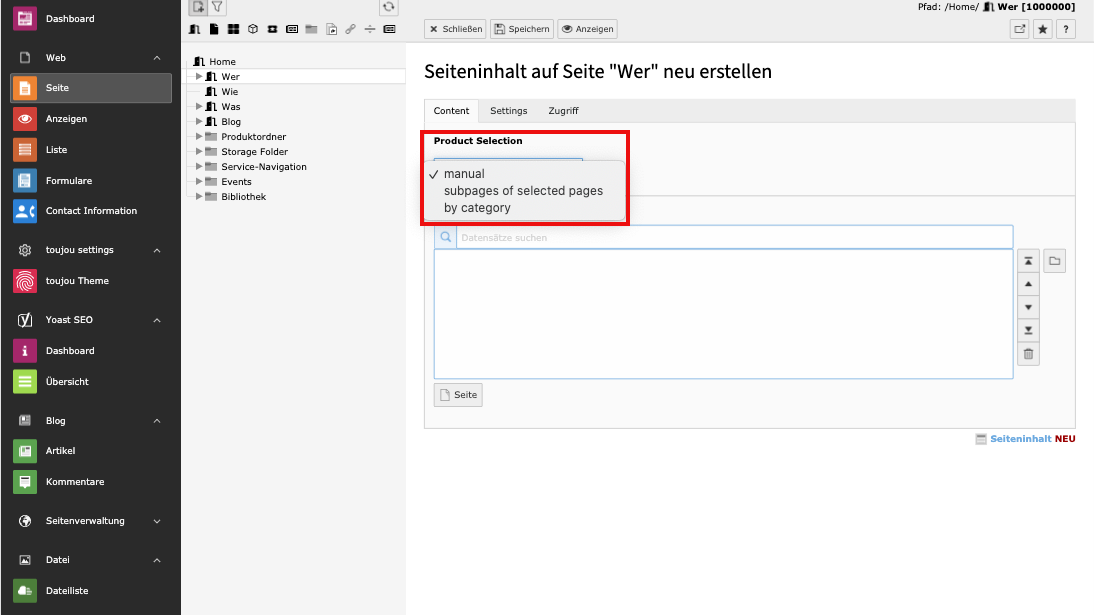Click the filter icon above the page tree
The height and width of the screenshot is (615, 1094).
(x=217, y=7)
